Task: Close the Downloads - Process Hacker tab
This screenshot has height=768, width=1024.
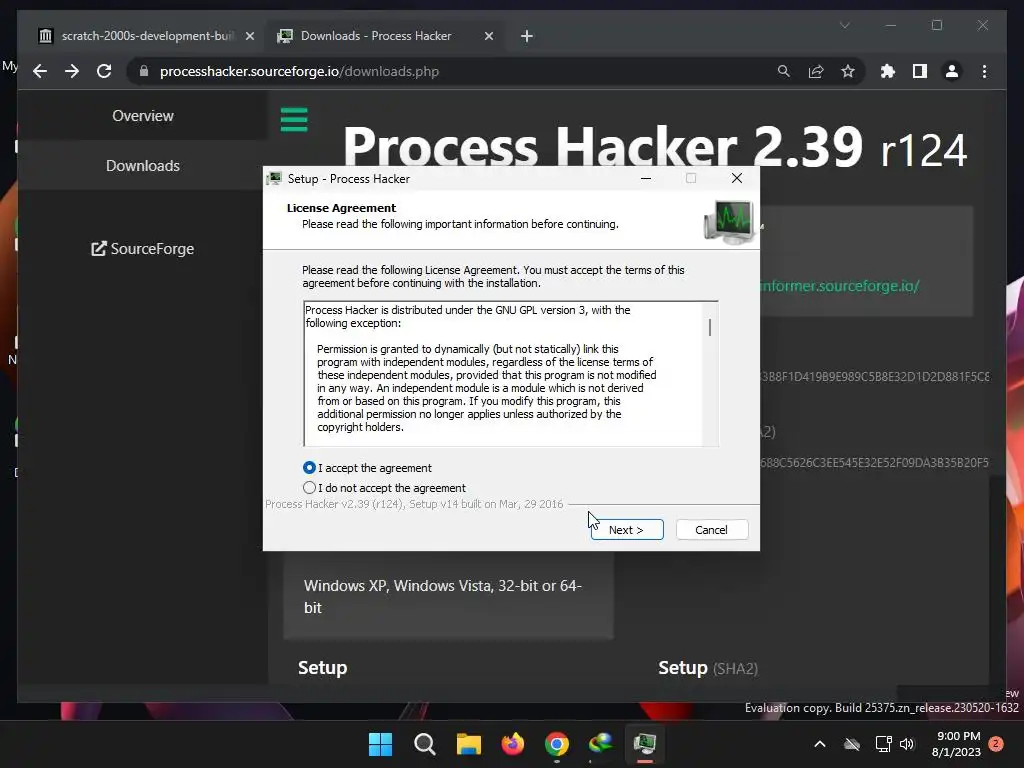Action: pos(488,36)
